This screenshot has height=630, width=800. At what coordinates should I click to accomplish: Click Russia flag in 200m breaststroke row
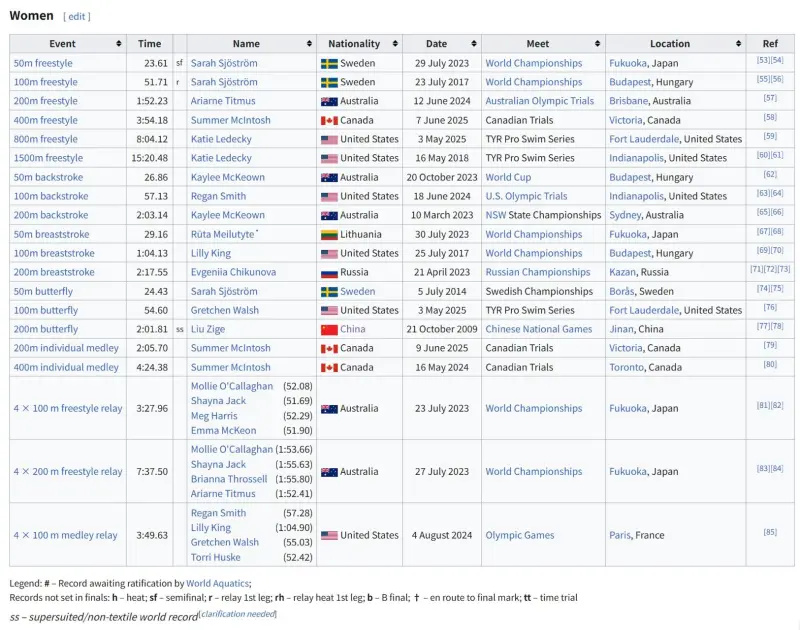click(x=329, y=273)
